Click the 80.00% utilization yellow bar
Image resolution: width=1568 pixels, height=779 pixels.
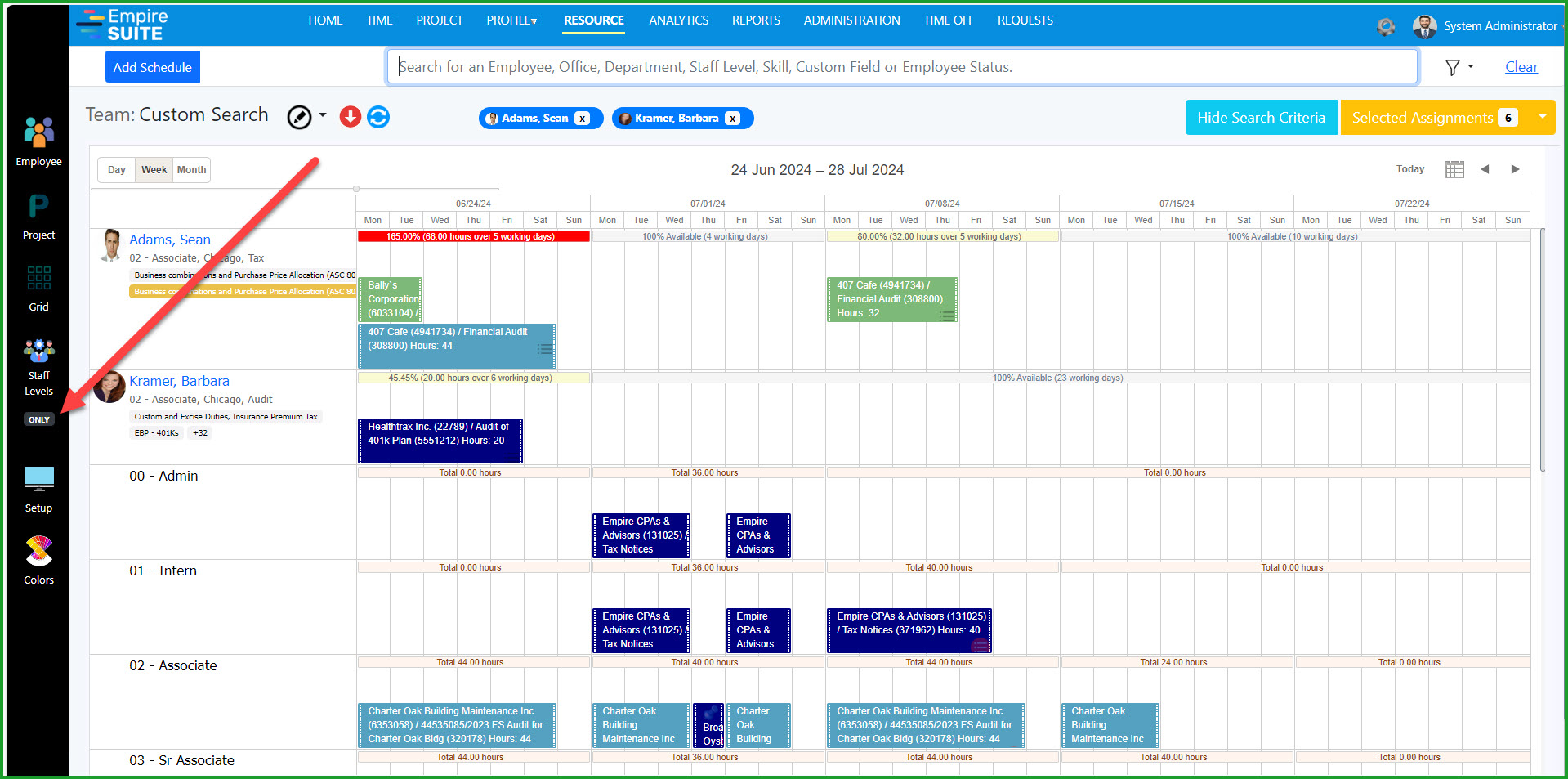tap(942, 236)
